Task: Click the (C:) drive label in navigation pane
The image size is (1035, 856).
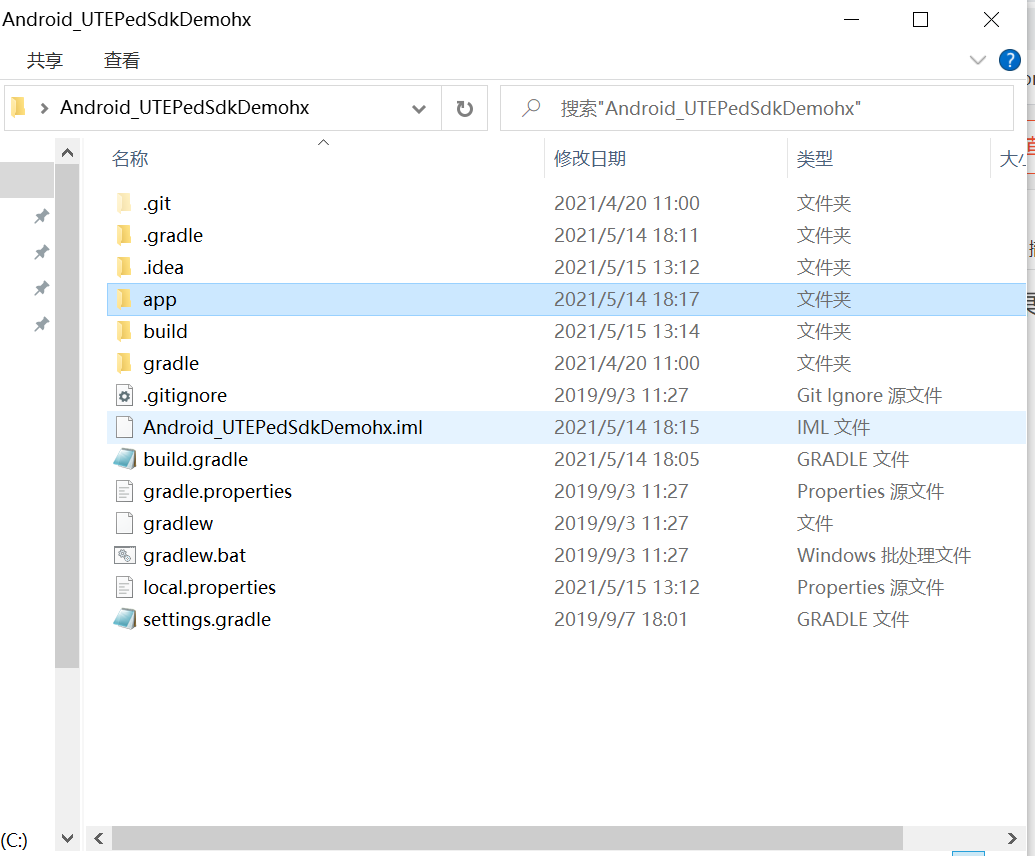Action: (14, 840)
